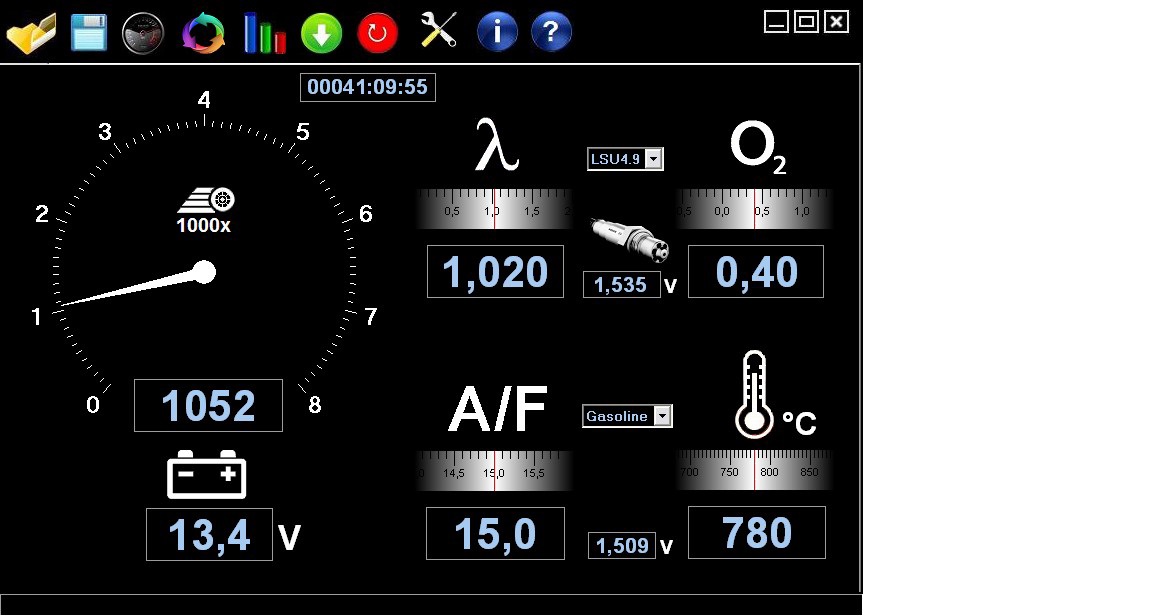Save data using the floppy disk icon

click(x=89, y=33)
